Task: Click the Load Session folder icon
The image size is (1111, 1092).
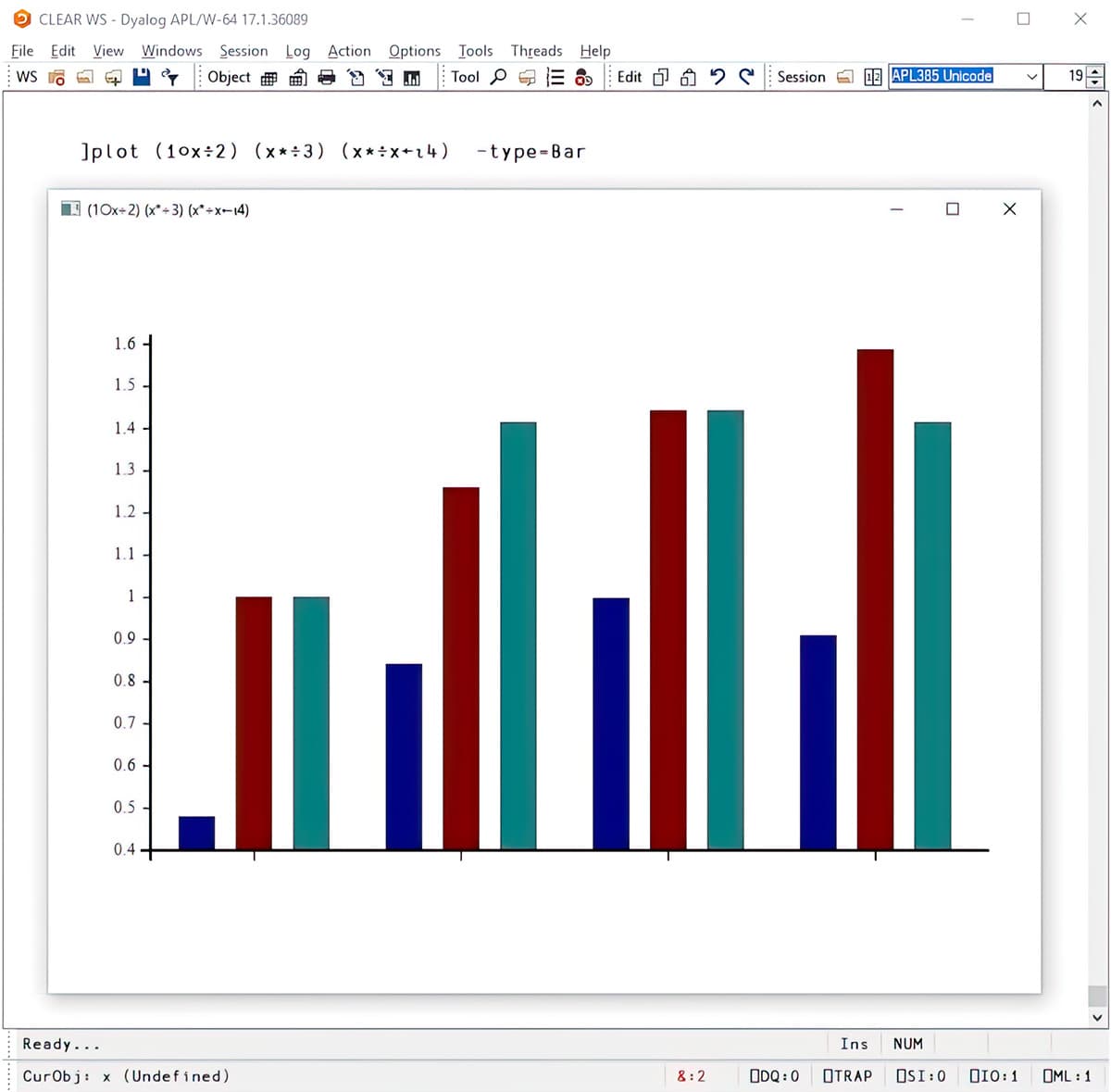Action: pos(844,78)
